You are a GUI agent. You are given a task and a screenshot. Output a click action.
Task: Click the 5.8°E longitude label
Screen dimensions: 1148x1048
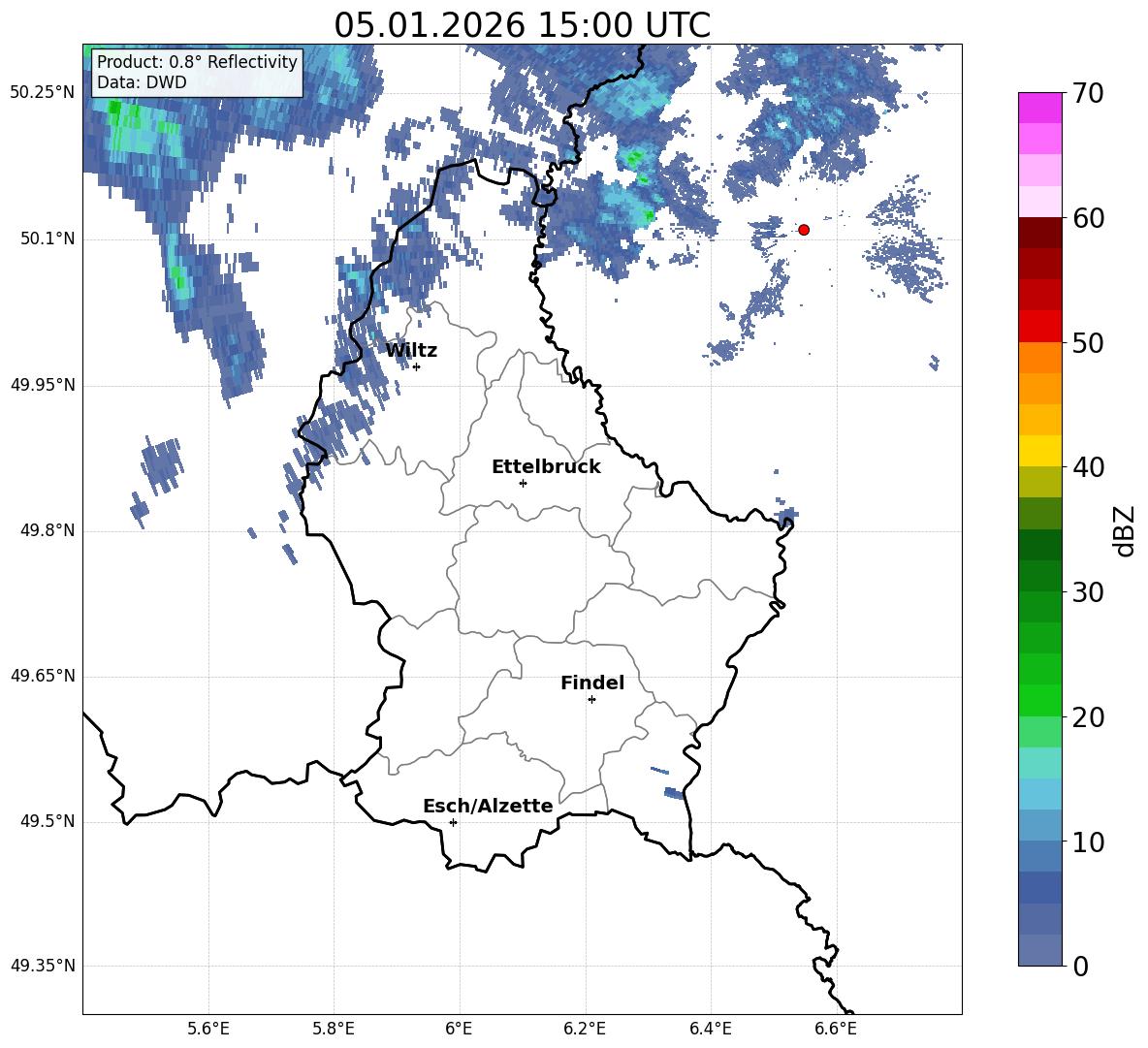(x=334, y=1029)
